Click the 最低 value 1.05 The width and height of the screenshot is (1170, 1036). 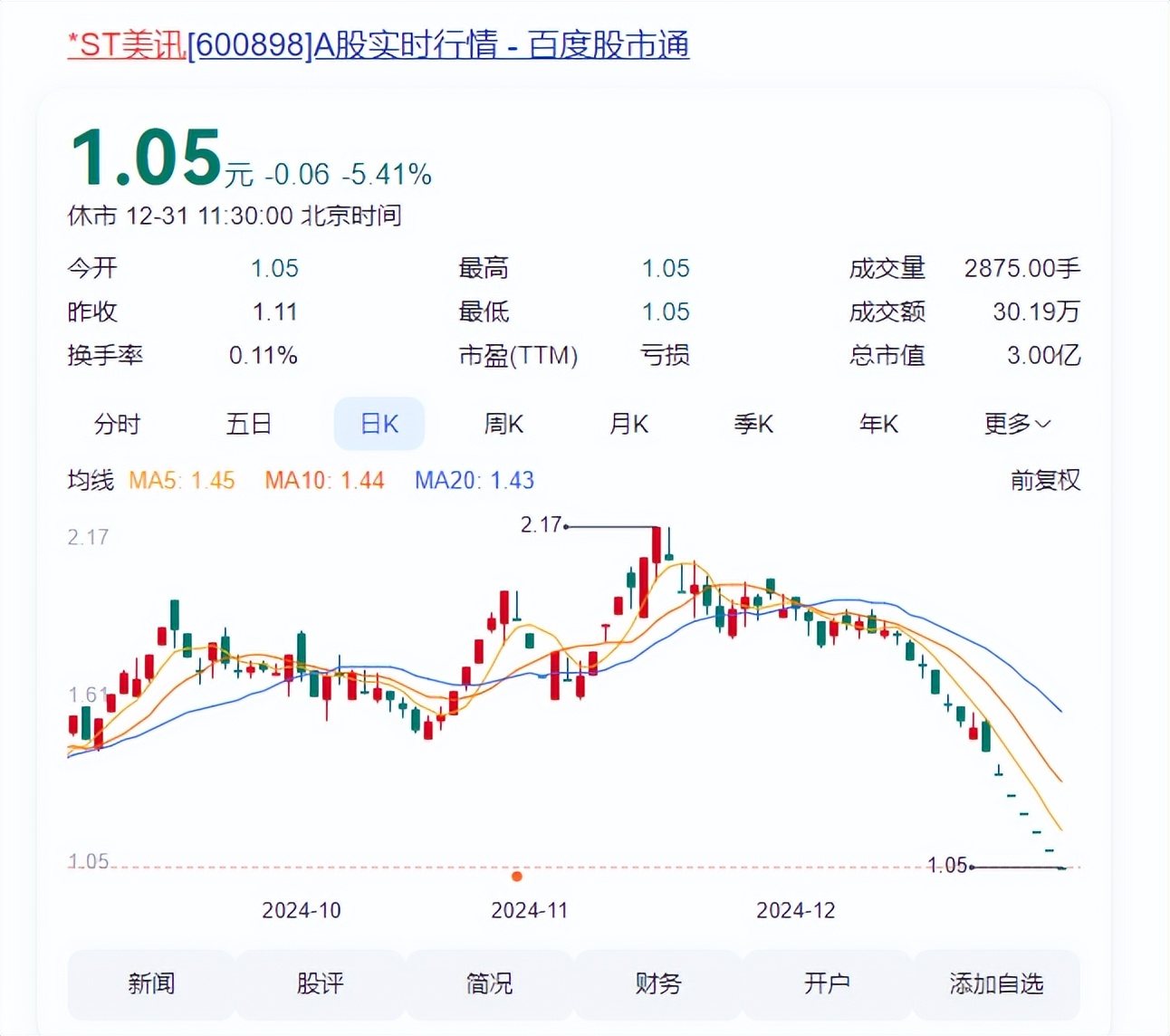click(666, 312)
